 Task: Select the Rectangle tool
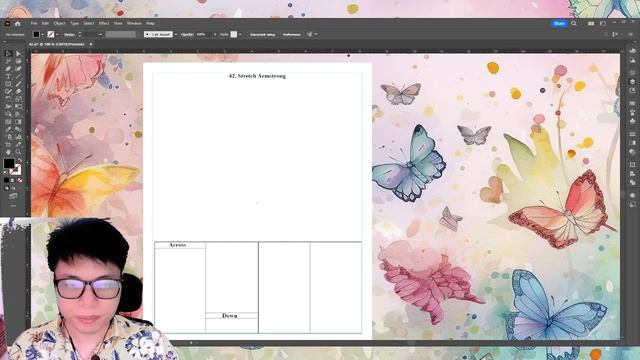coord(8,84)
